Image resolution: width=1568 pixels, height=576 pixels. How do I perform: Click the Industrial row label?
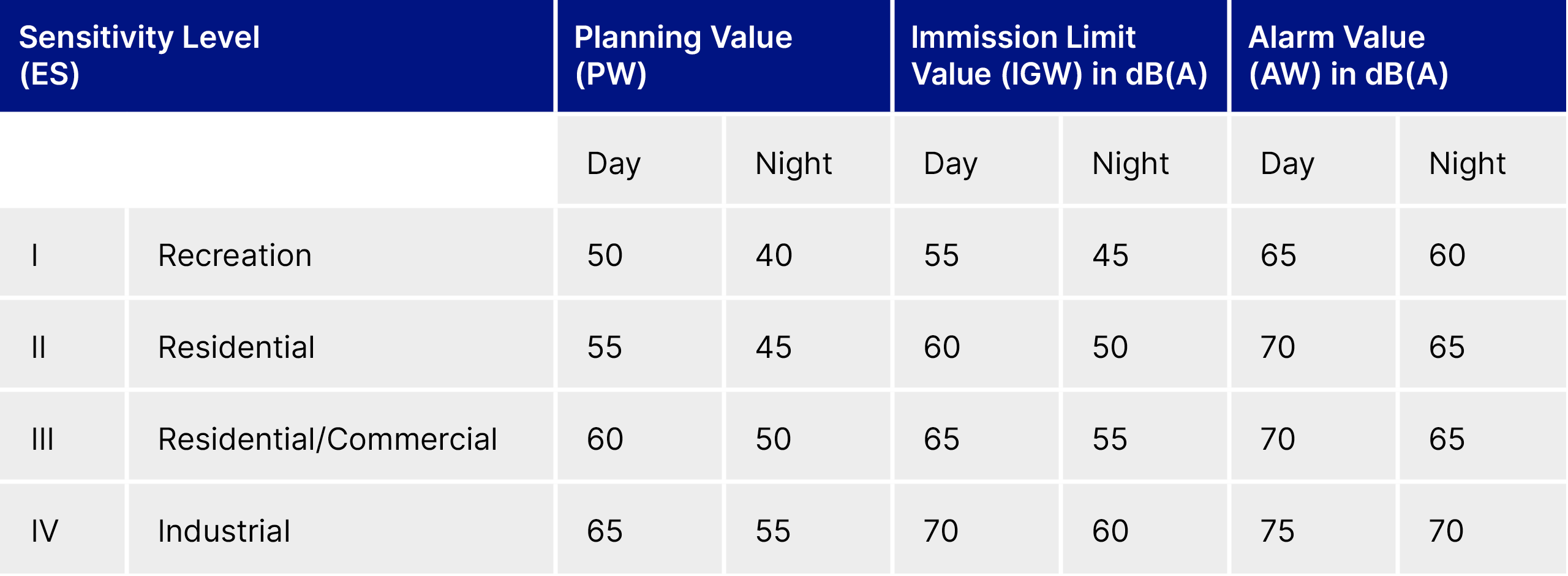point(224,531)
